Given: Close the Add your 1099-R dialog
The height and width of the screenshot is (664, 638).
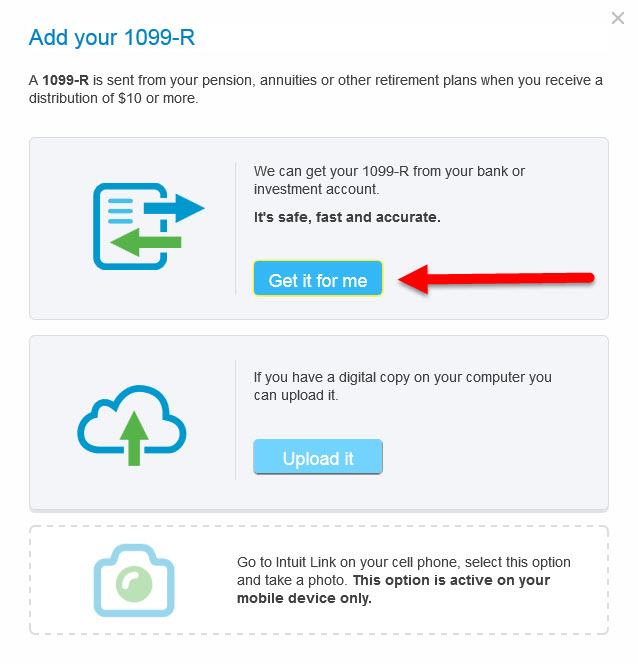Looking at the screenshot, I should [618, 18].
